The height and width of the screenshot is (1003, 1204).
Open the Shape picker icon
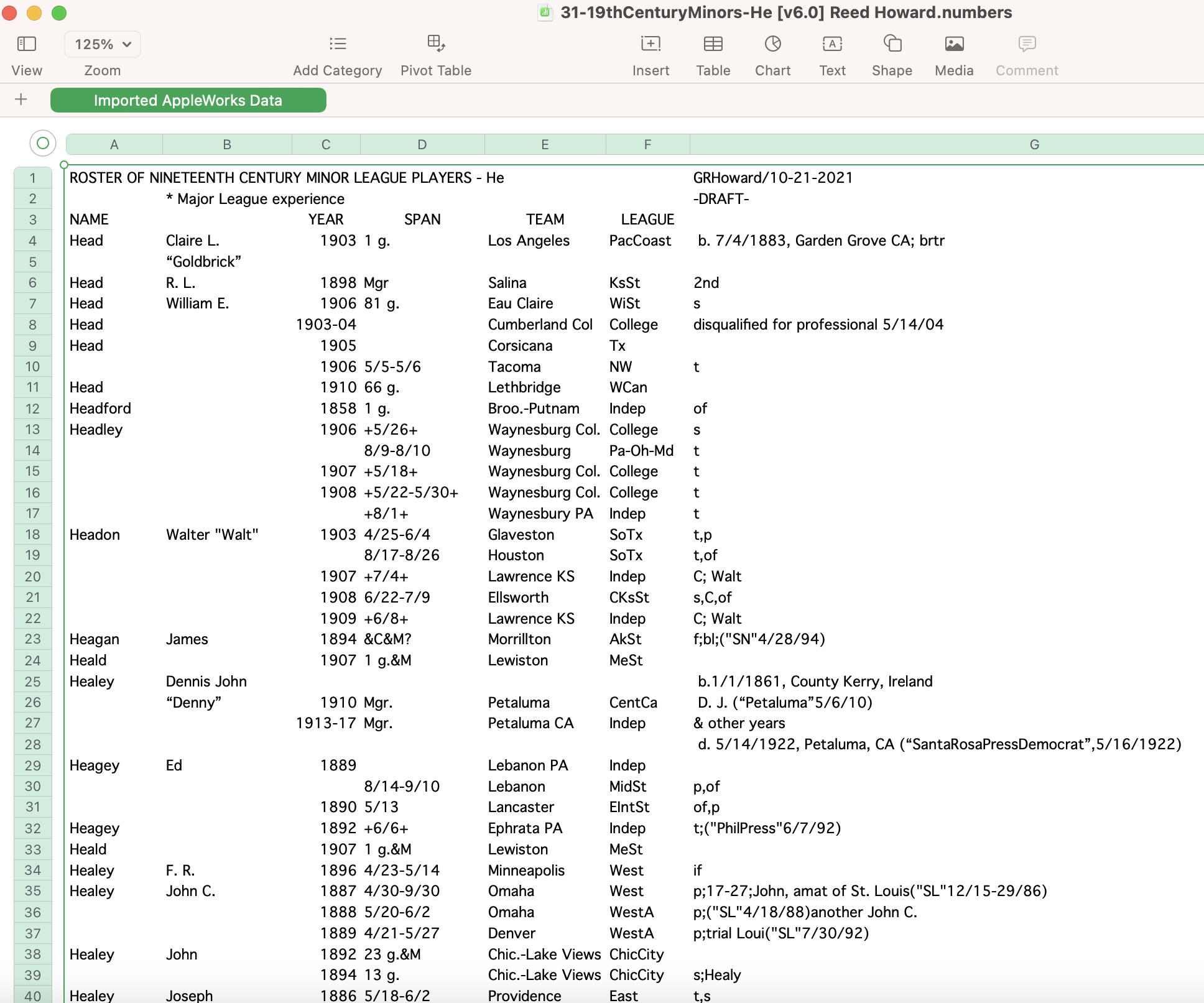point(892,44)
